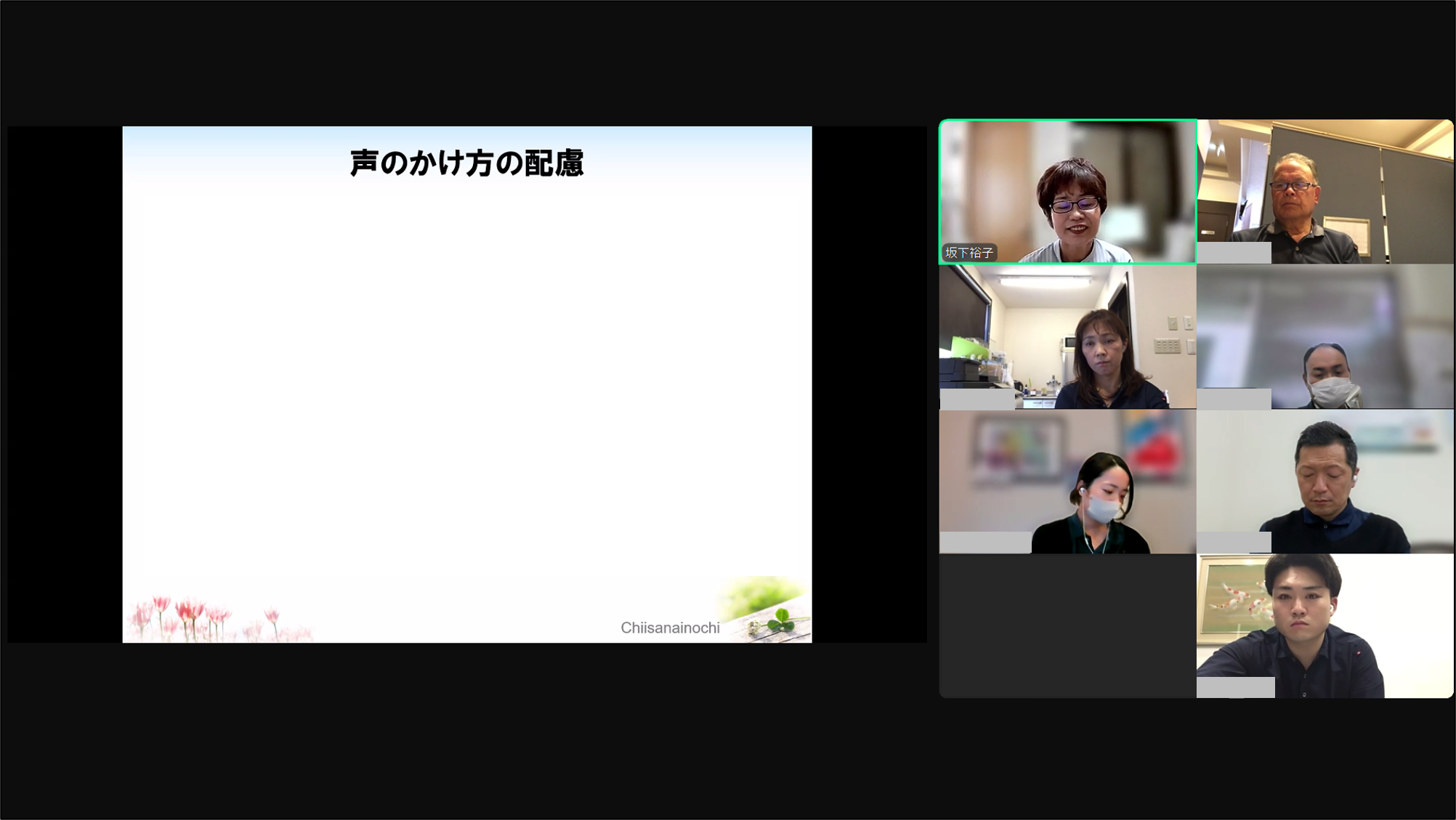Click the 坂下裕子 name label
The width and height of the screenshot is (1456, 820).
[x=969, y=253]
